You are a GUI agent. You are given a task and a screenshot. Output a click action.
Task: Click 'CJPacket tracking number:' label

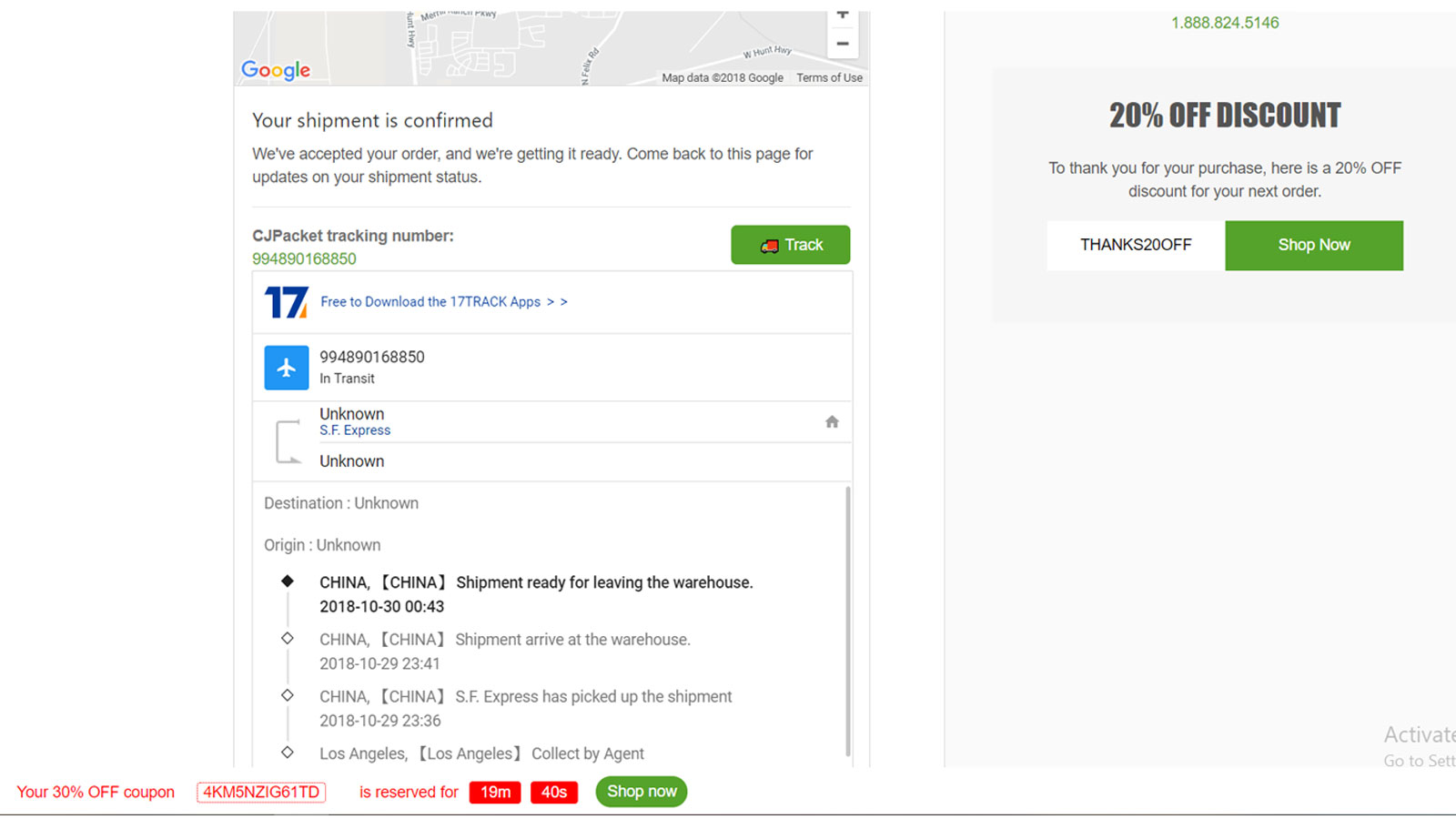[x=353, y=236]
